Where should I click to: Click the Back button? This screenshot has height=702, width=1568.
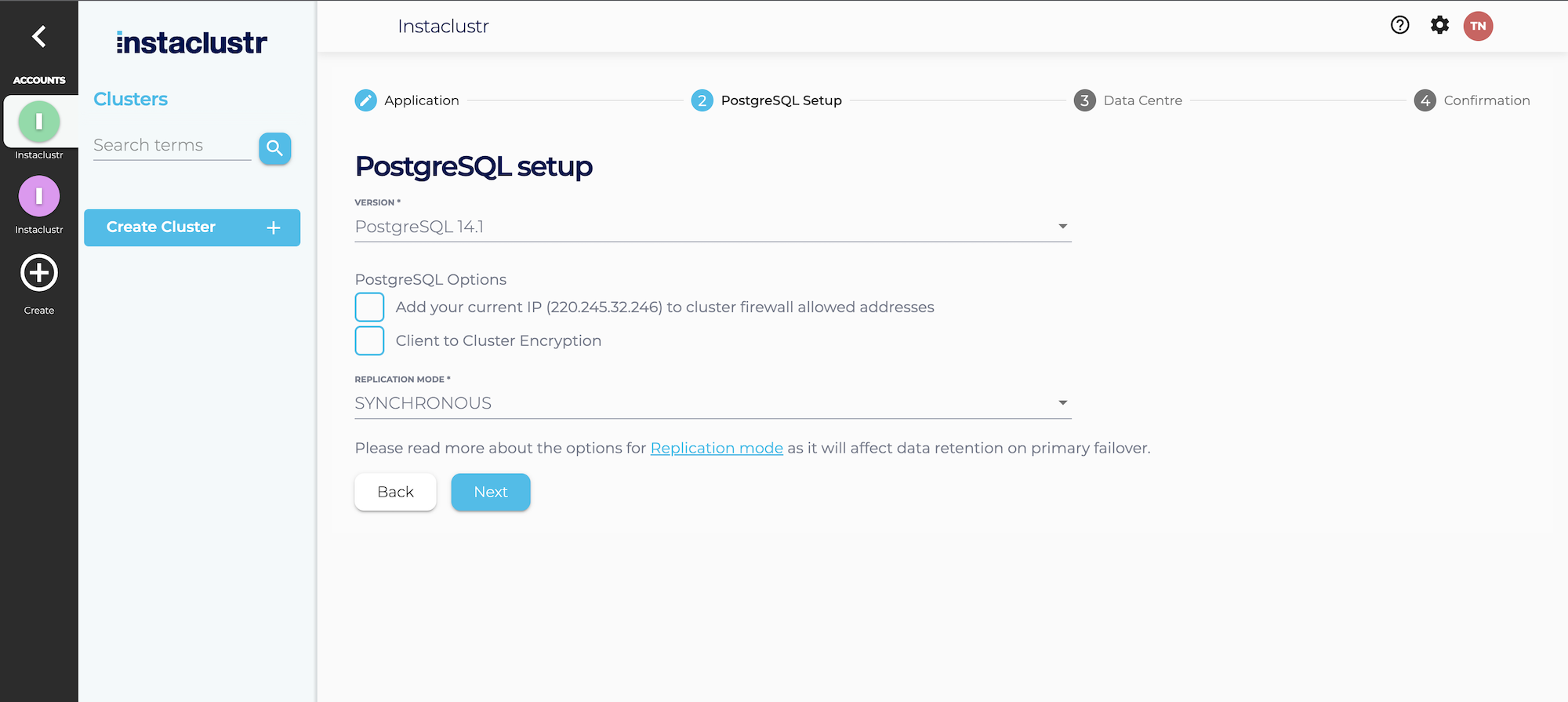tap(395, 492)
